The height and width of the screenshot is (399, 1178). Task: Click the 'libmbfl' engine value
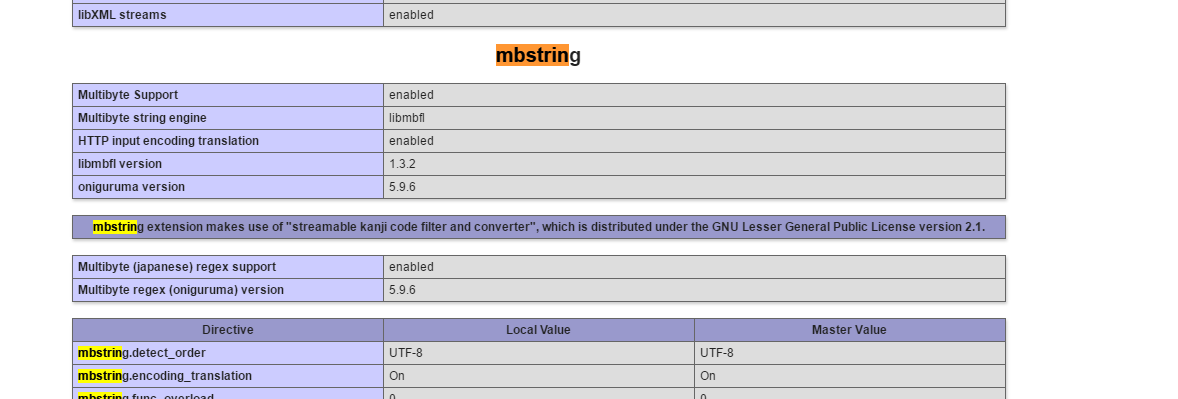tap(406, 119)
